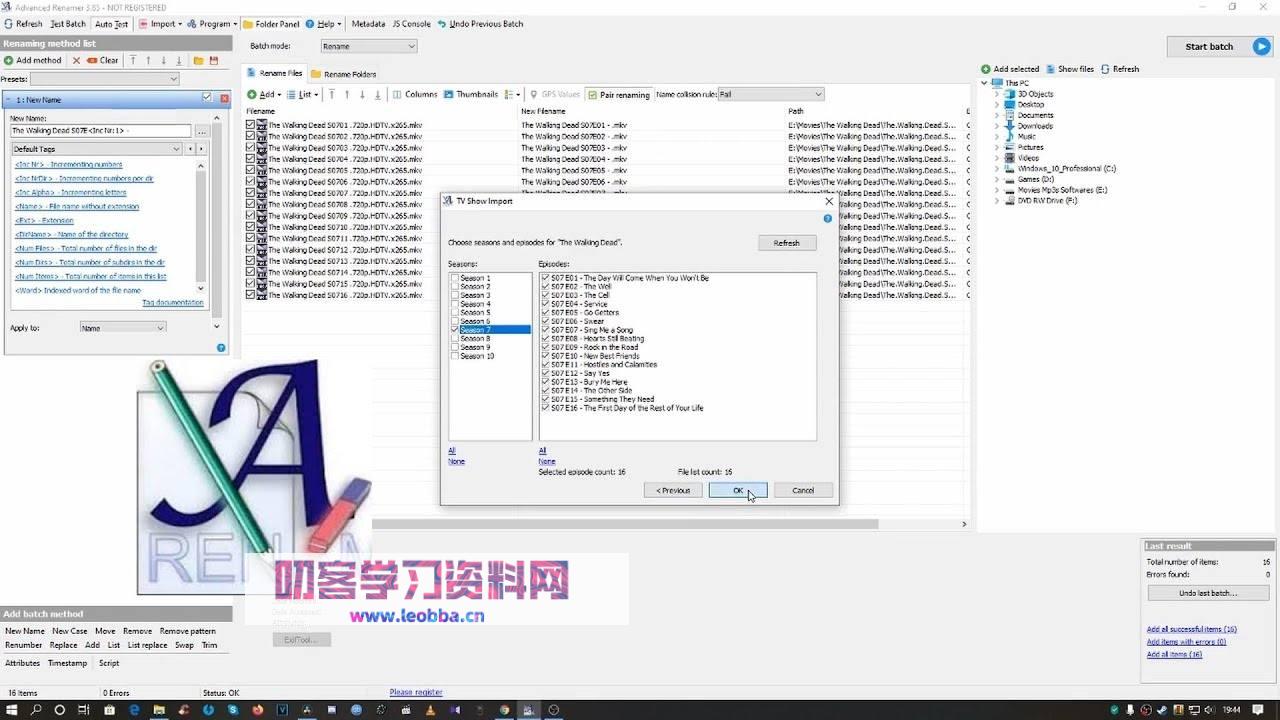Click the red X remove method icon

[76, 60]
